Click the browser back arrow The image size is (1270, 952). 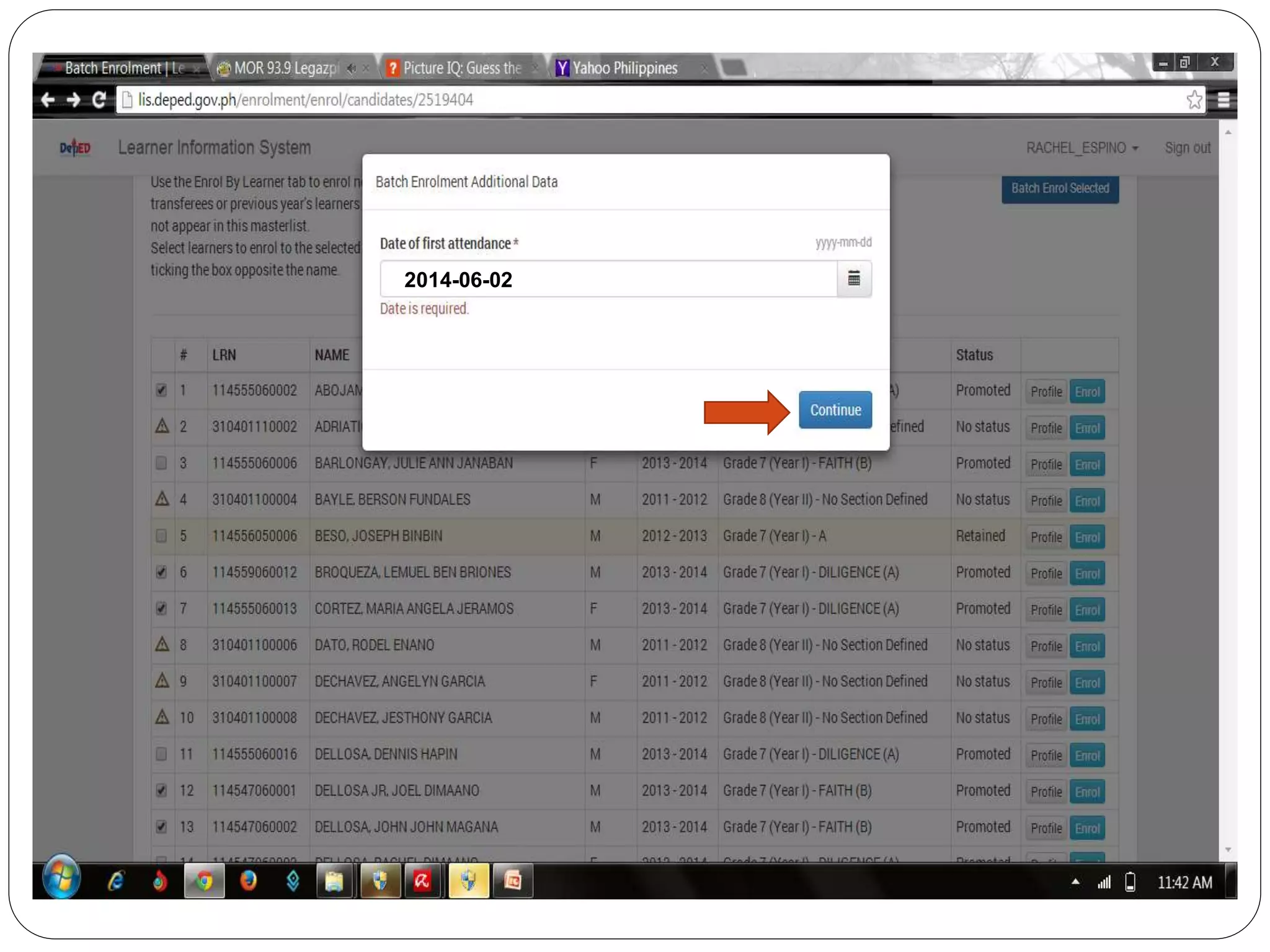48,100
